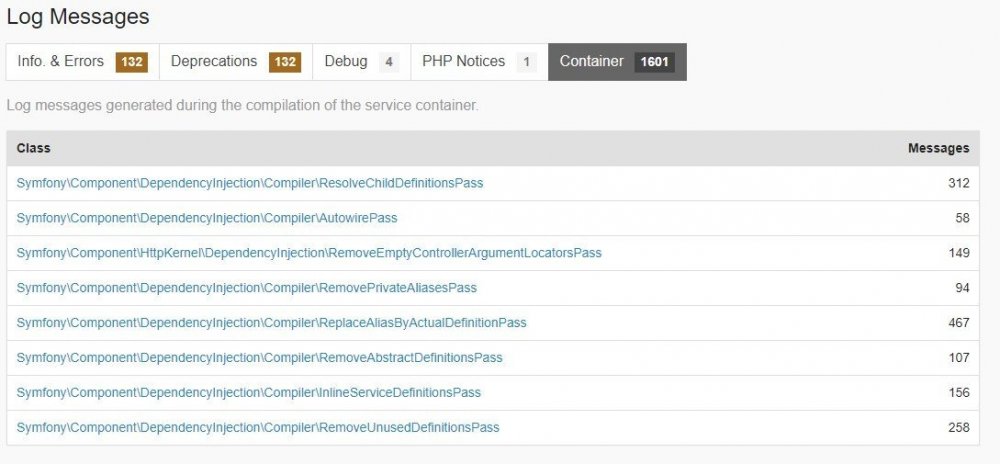
Task: Select the Container tab
Action: click(x=617, y=62)
